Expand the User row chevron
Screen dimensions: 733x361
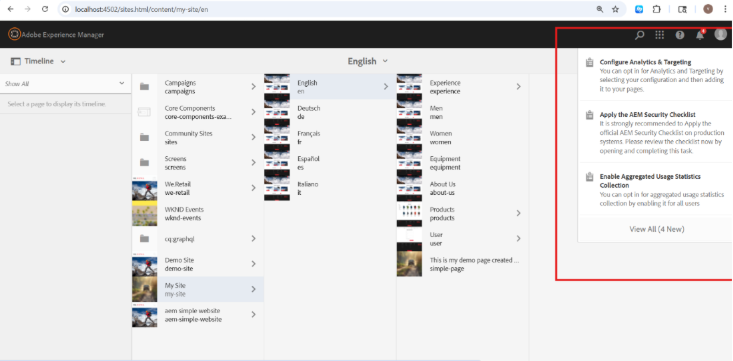[x=518, y=238]
